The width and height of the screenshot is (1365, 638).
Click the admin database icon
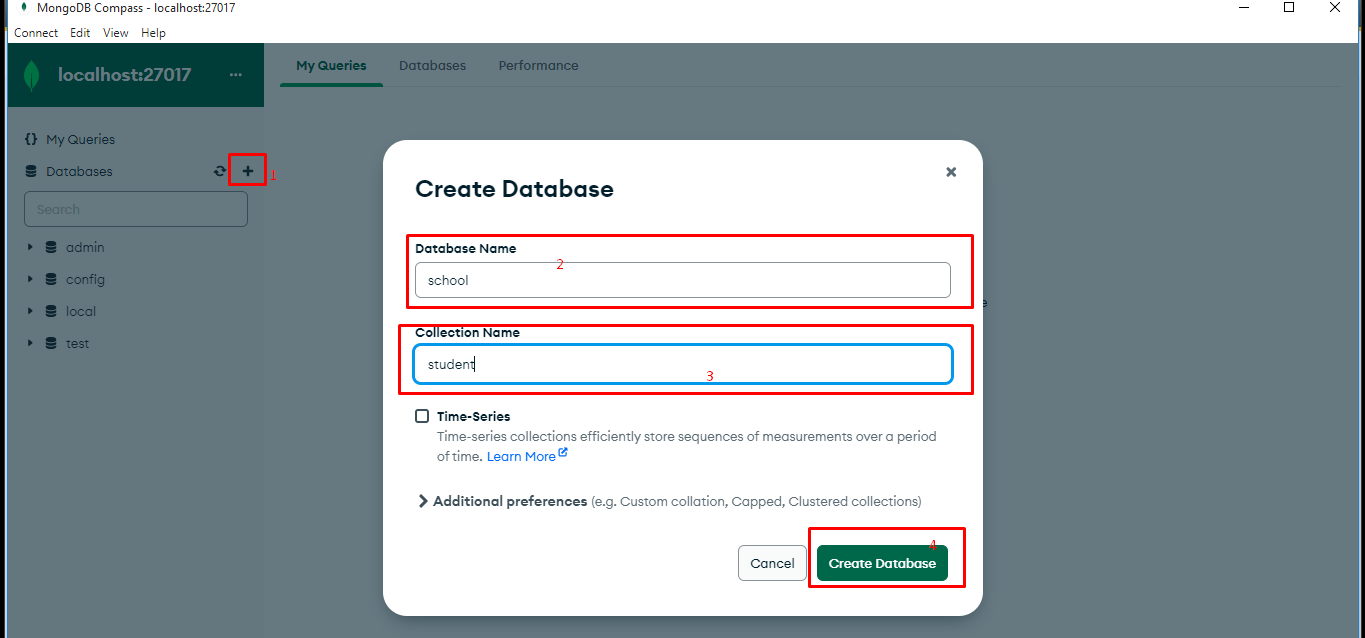coord(51,247)
